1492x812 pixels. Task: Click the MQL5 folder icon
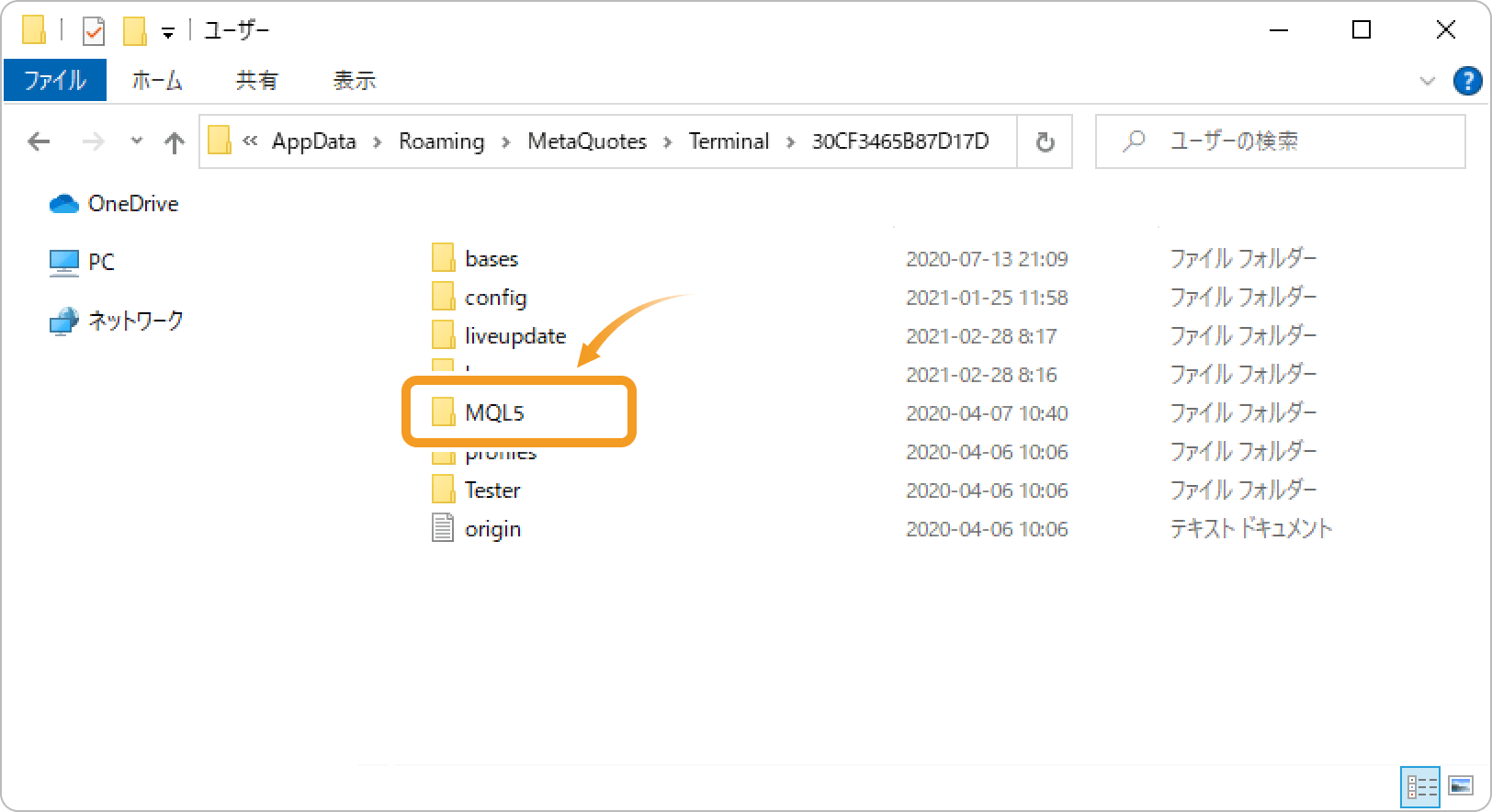(x=443, y=412)
